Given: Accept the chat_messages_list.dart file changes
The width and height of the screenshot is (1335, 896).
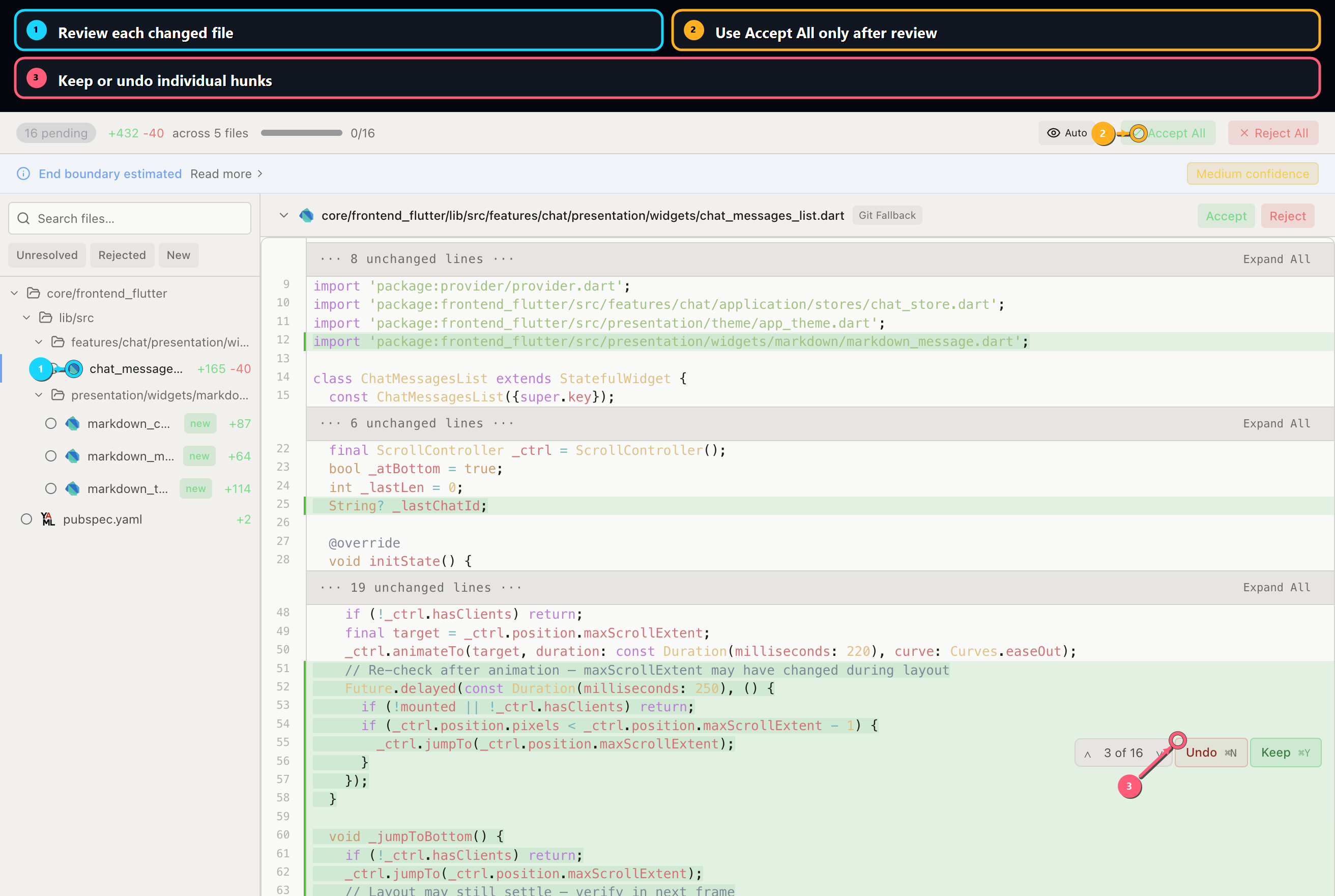Looking at the screenshot, I should 1226,216.
